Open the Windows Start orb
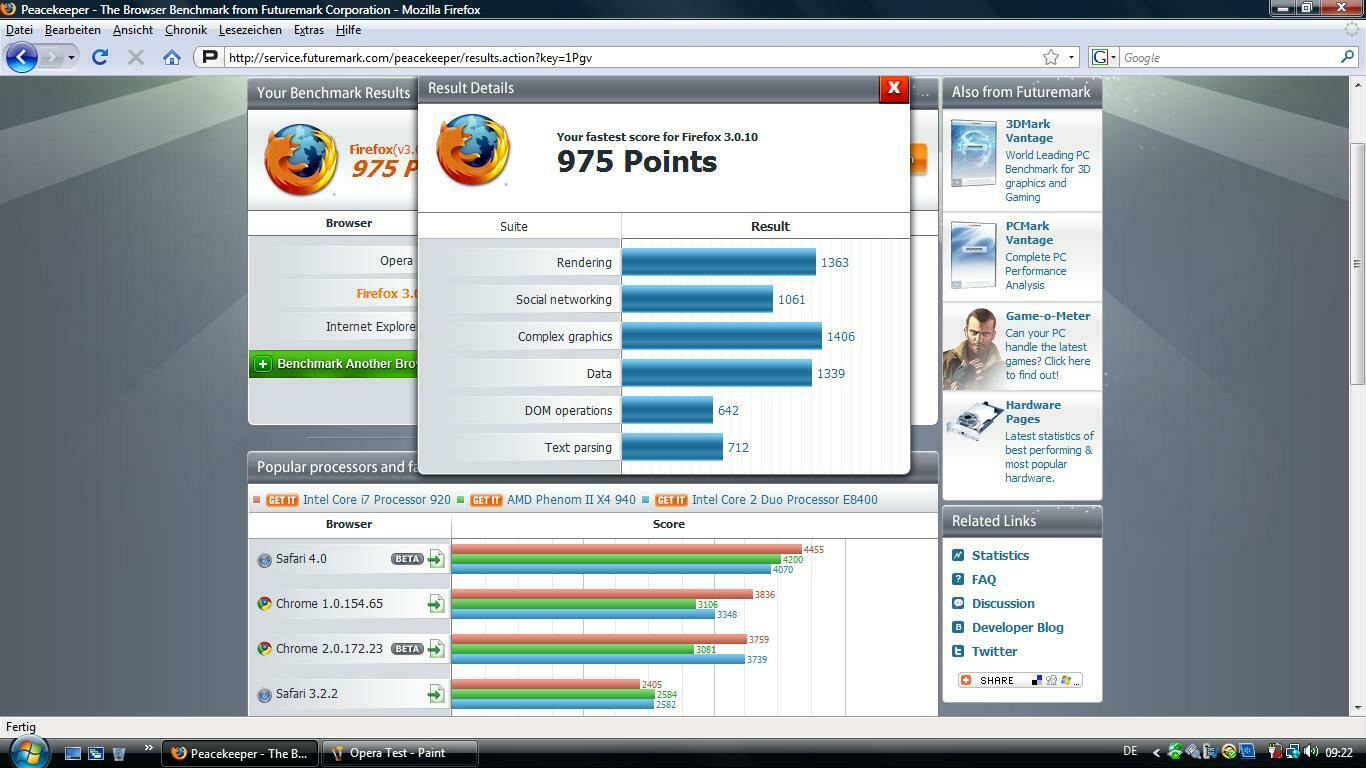The height and width of the screenshot is (768, 1366). tap(27, 751)
